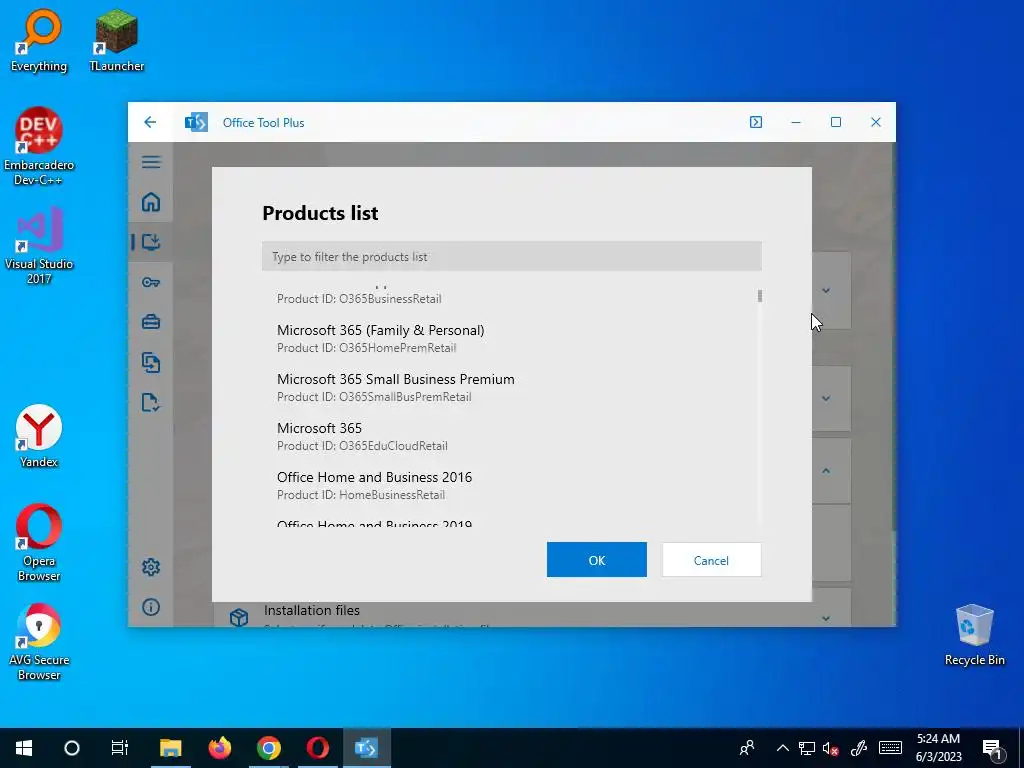This screenshot has height=768, width=1024.
Task: Open the Recycle Bin on the desktop
Action: click(974, 635)
